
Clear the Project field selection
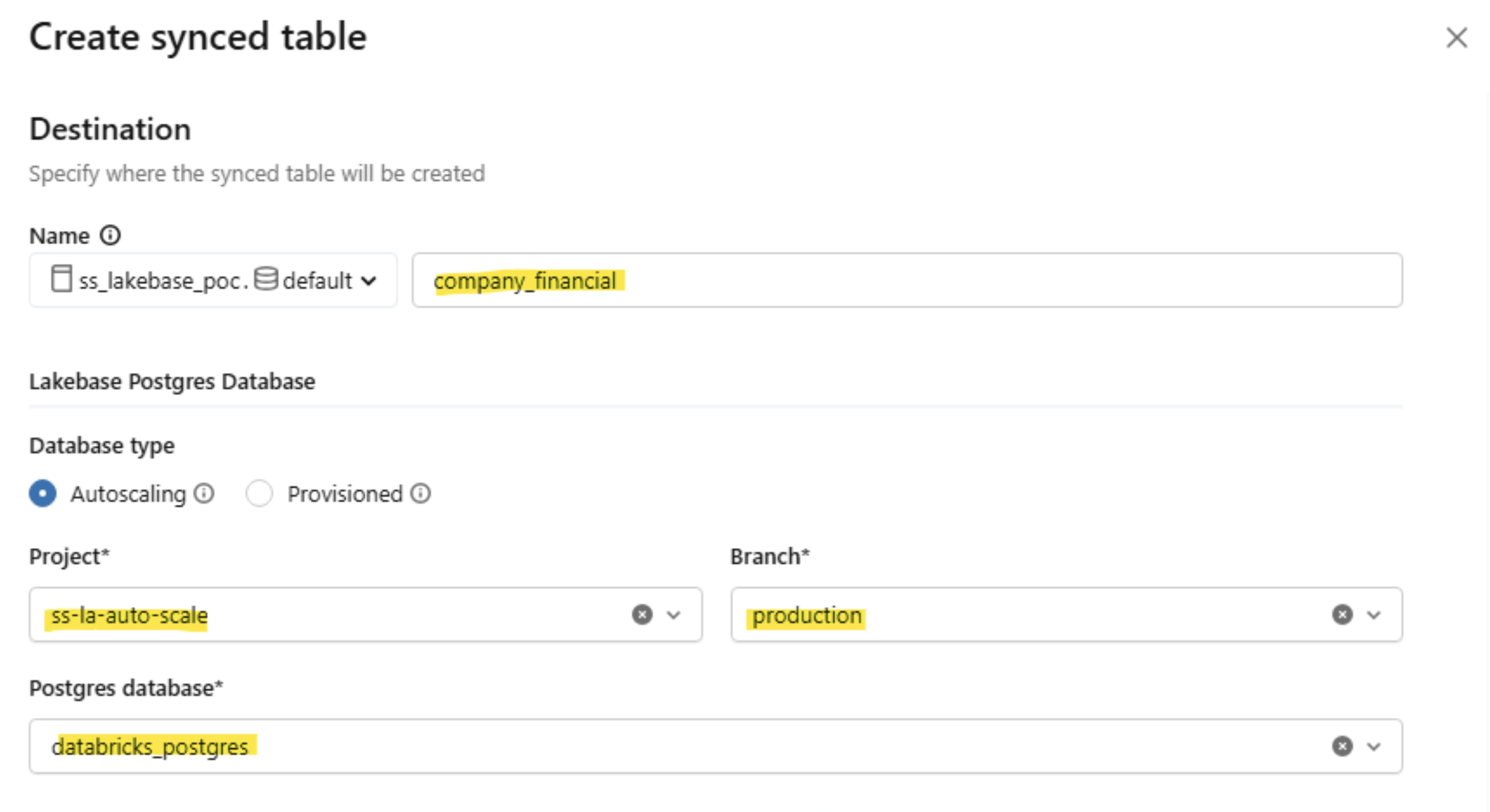[642, 615]
